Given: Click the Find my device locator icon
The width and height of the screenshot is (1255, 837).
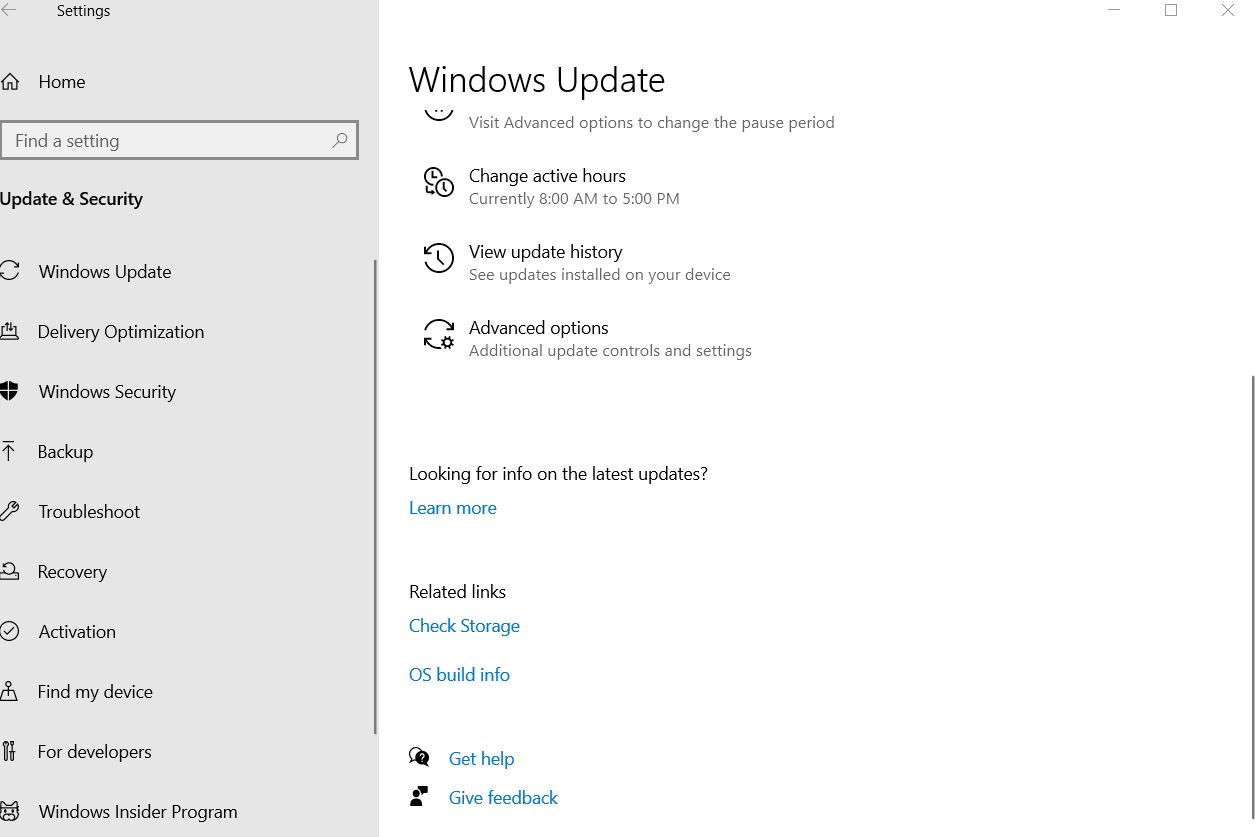Looking at the screenshot, I should [x=13, y=691].
